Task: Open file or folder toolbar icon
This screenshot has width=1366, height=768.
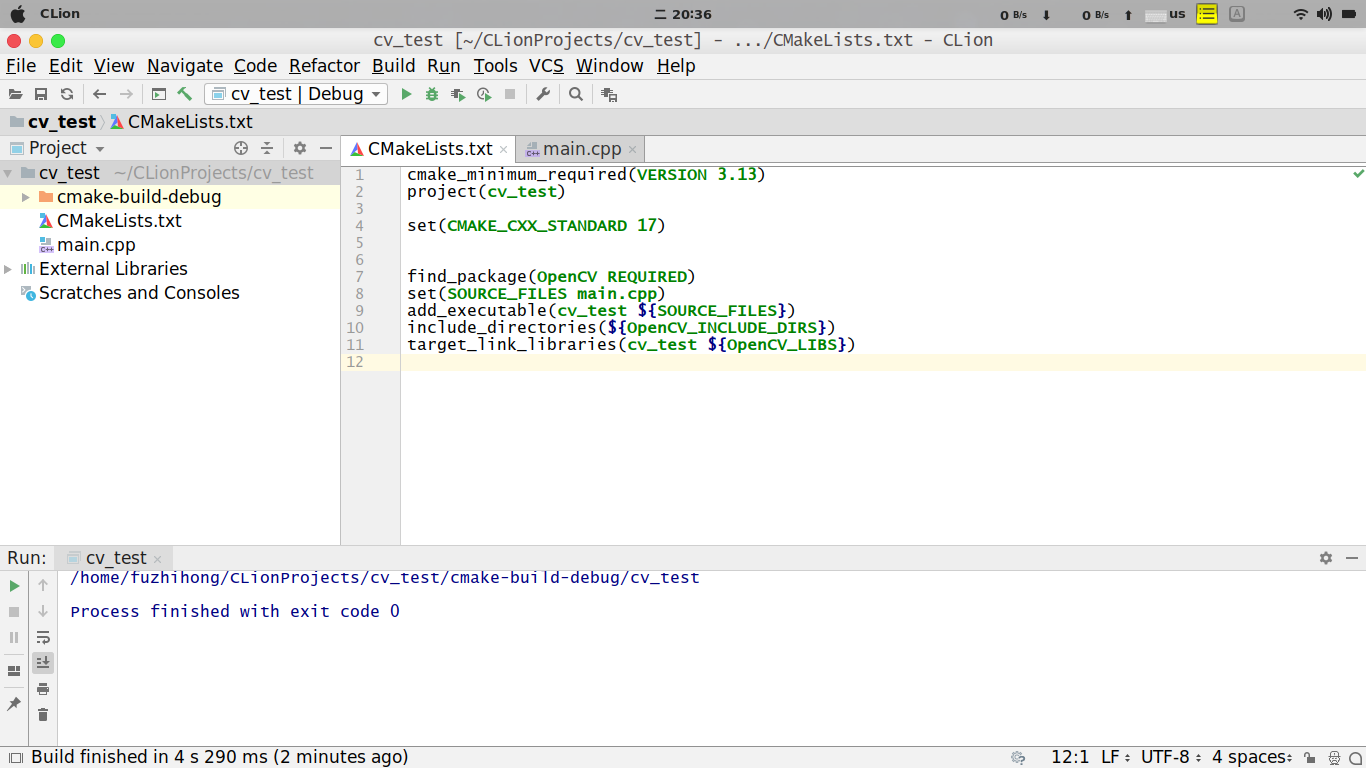Action: tap(15, 94)
